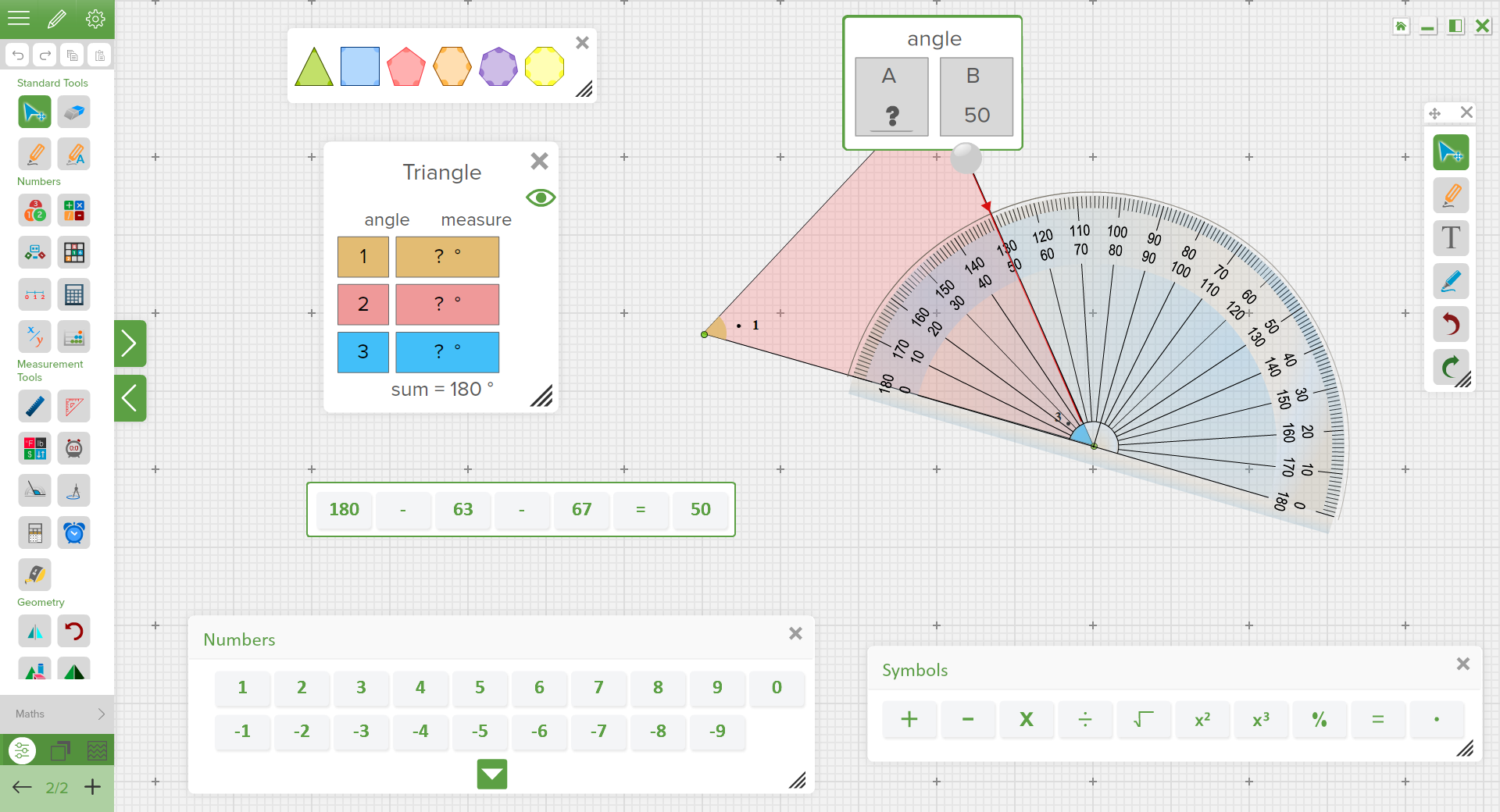Select the Protractor tool in sidebar
This screenshot has height=812, width=1500.
[x=34, y=490]
